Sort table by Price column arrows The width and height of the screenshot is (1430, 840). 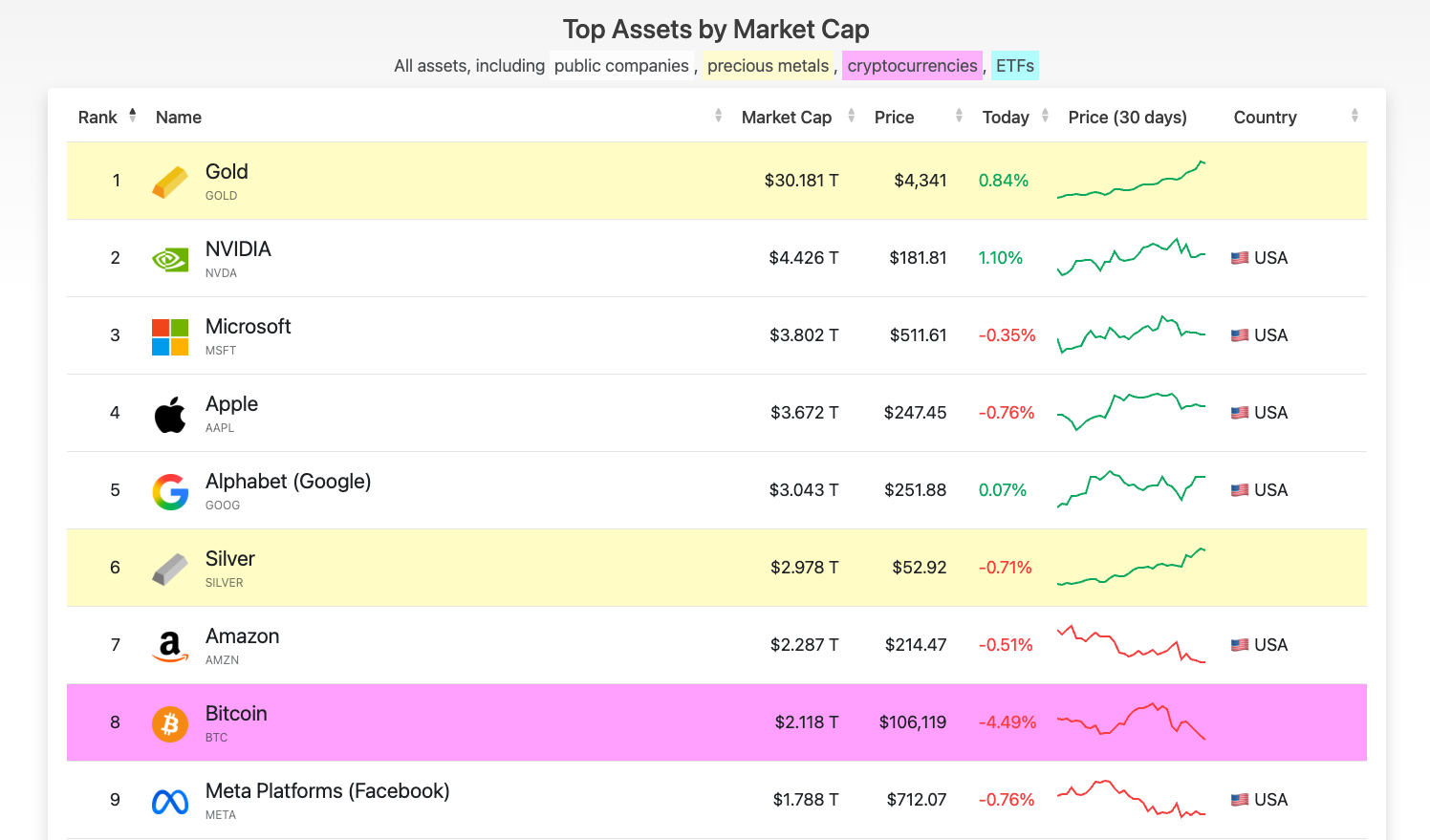(959, 116)
